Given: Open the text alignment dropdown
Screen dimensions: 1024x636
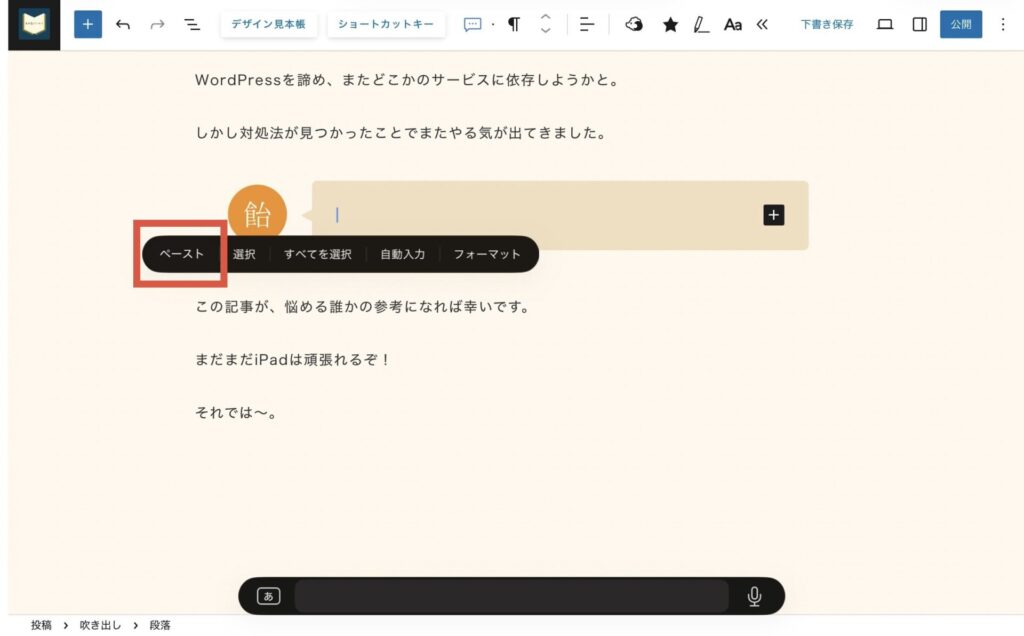Looking at the screenshot, I should [587, 24].
